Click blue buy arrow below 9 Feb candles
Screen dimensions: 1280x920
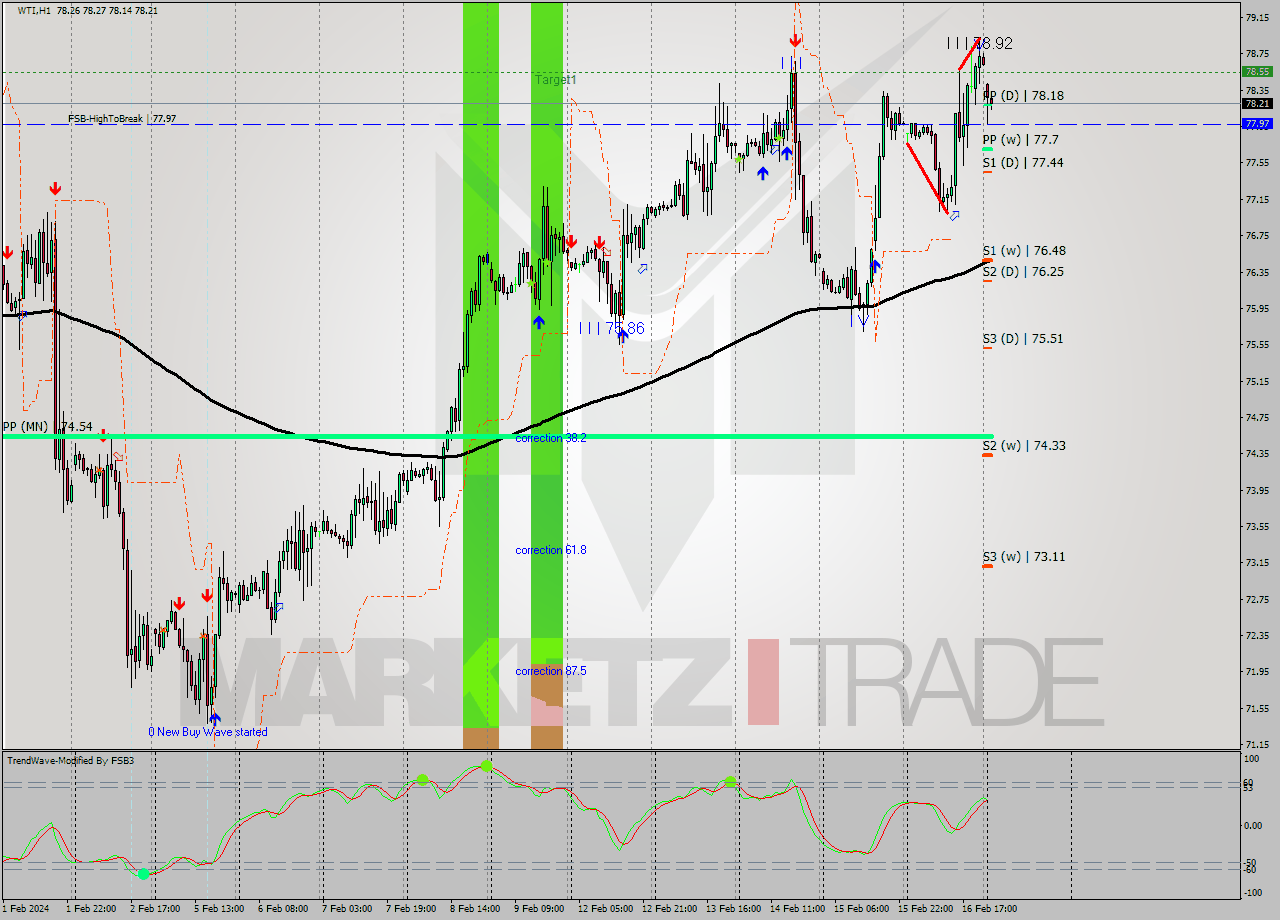538,321
